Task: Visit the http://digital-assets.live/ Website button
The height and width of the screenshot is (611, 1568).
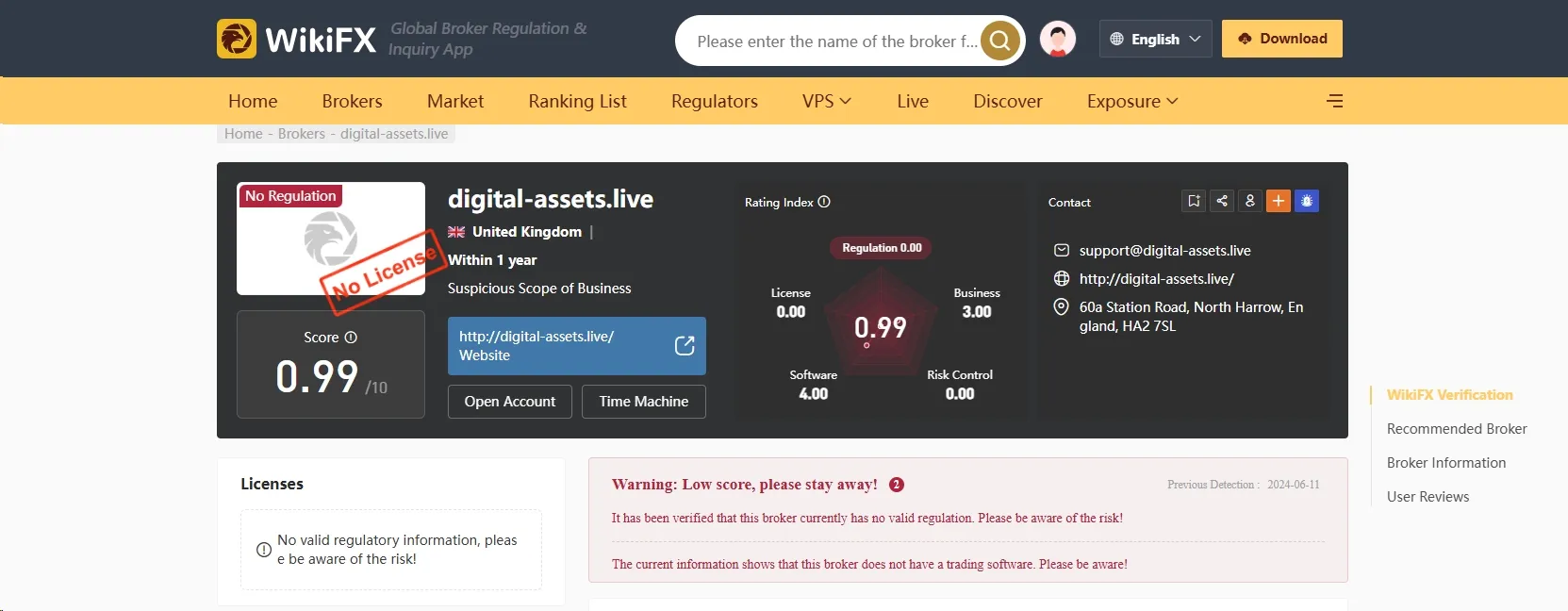Action: coord(577,346)
